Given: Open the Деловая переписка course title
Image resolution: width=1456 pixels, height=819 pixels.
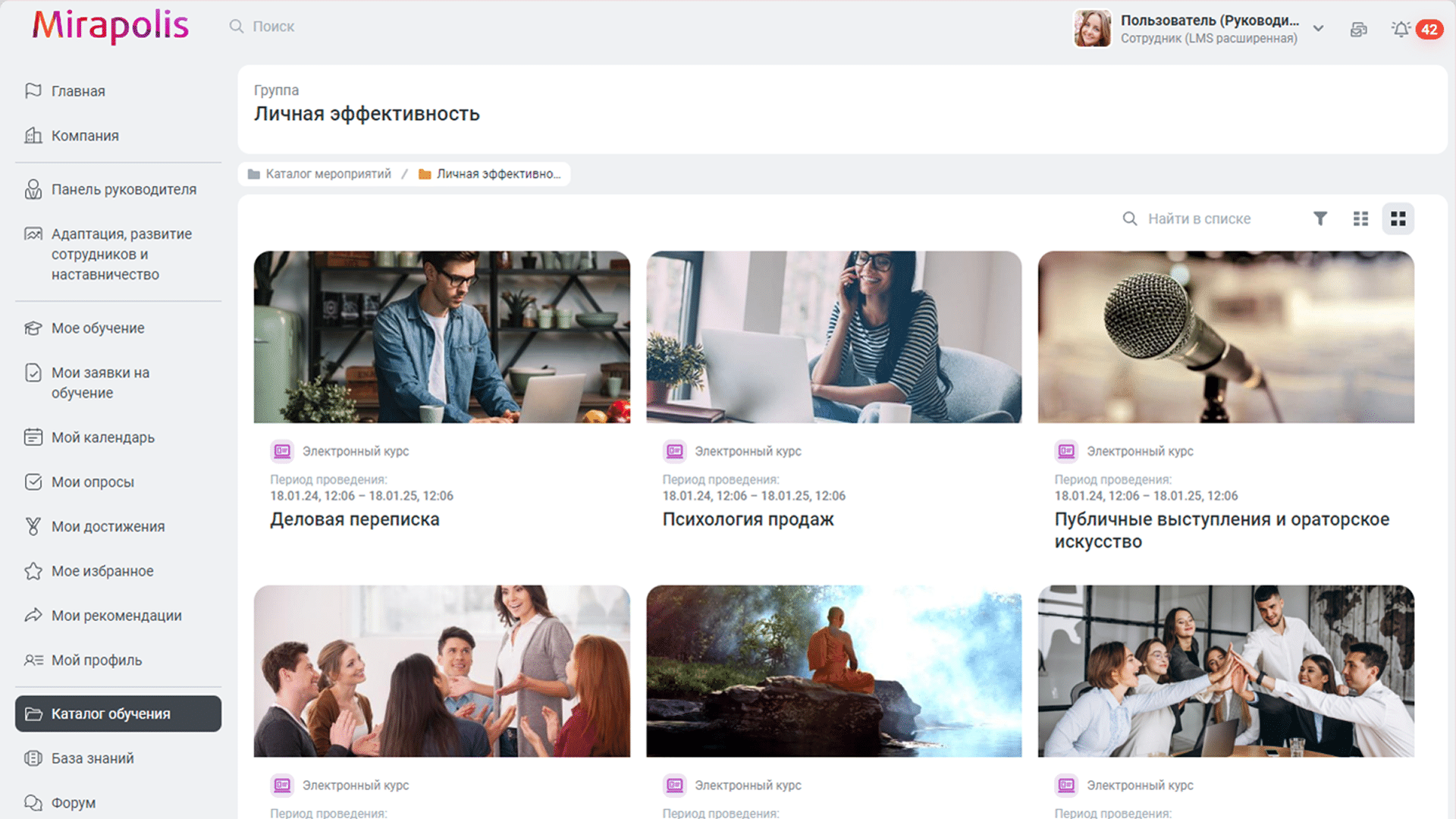Looking at the screenshot, I should [355, 519].
